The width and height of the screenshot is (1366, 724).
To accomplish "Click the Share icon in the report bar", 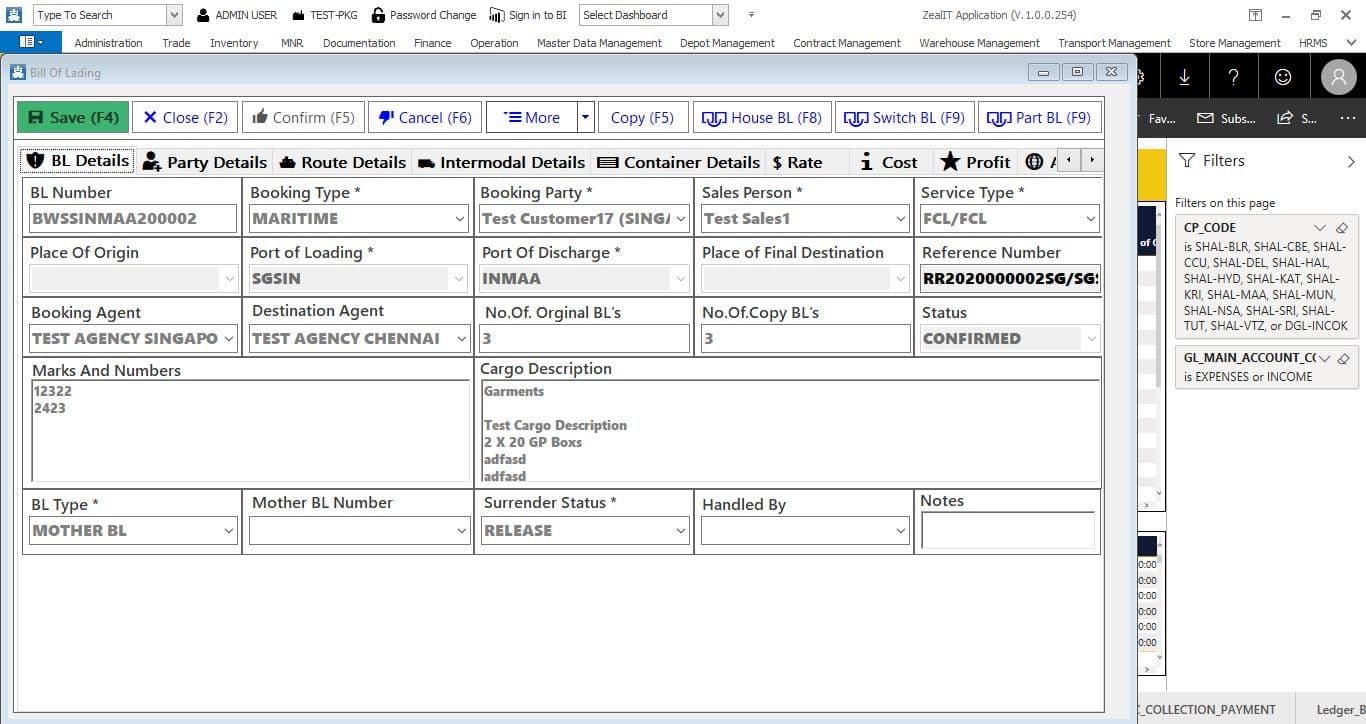I will coord(1285,118).
